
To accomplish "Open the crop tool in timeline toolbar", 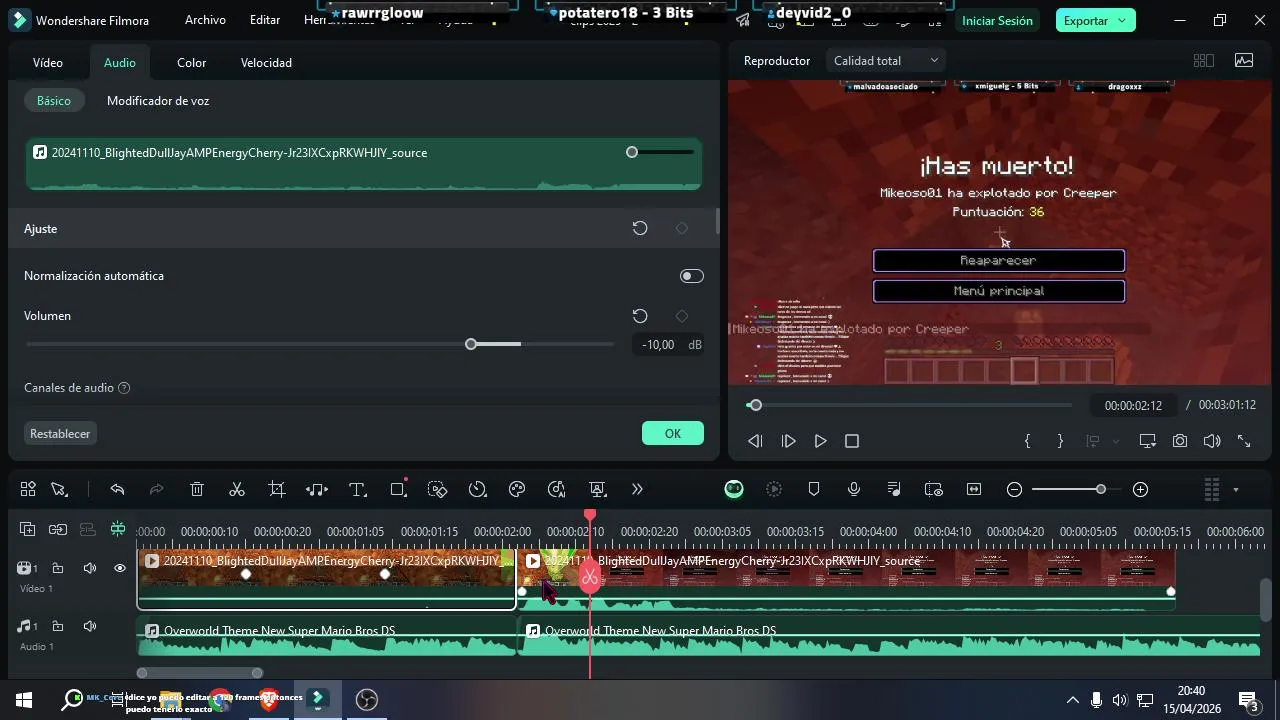I will tap(277, 489).
